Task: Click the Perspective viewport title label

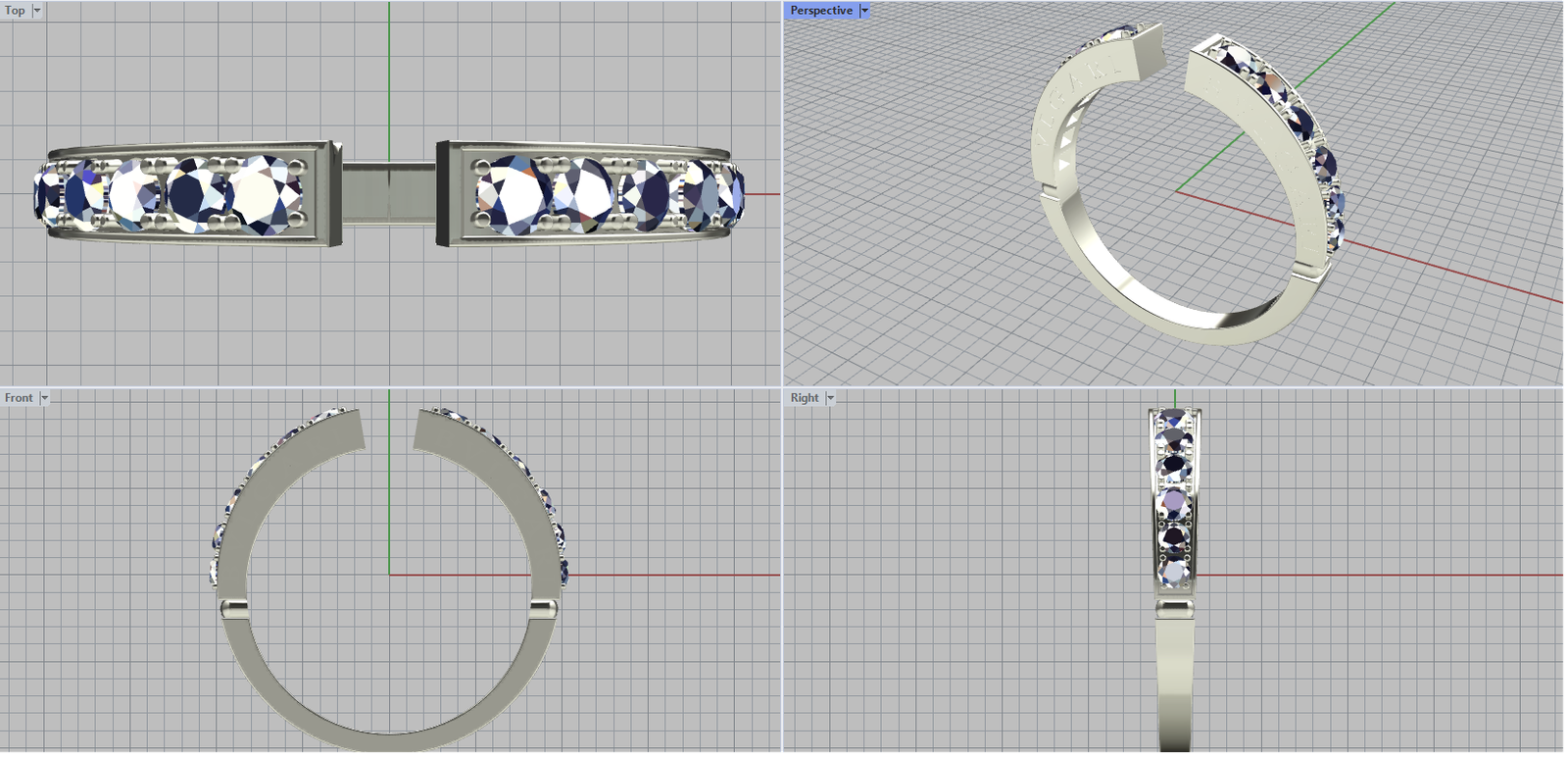Action: click(821, 11)
